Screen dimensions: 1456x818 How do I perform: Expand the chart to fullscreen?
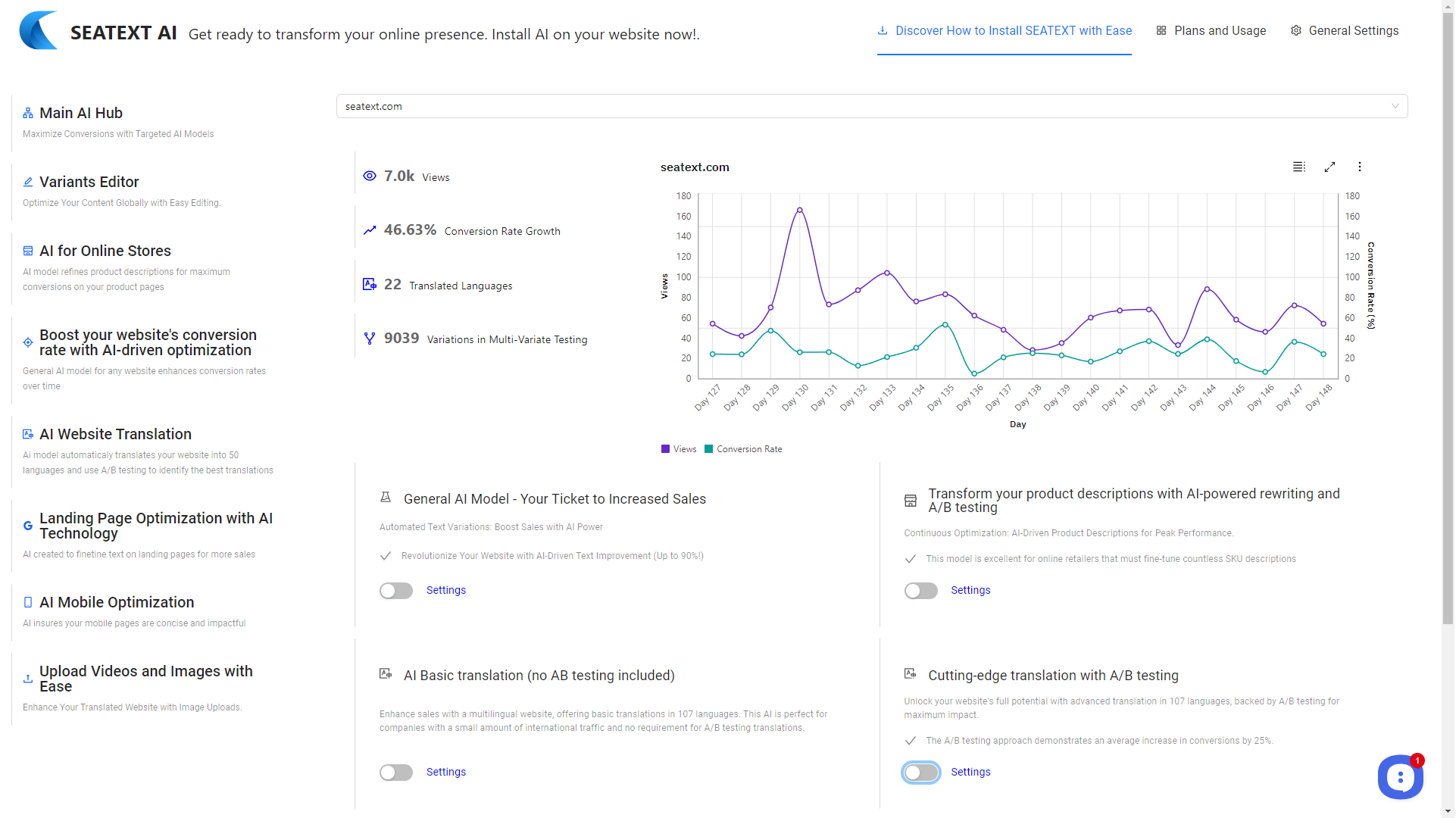tap(1329, 167)
